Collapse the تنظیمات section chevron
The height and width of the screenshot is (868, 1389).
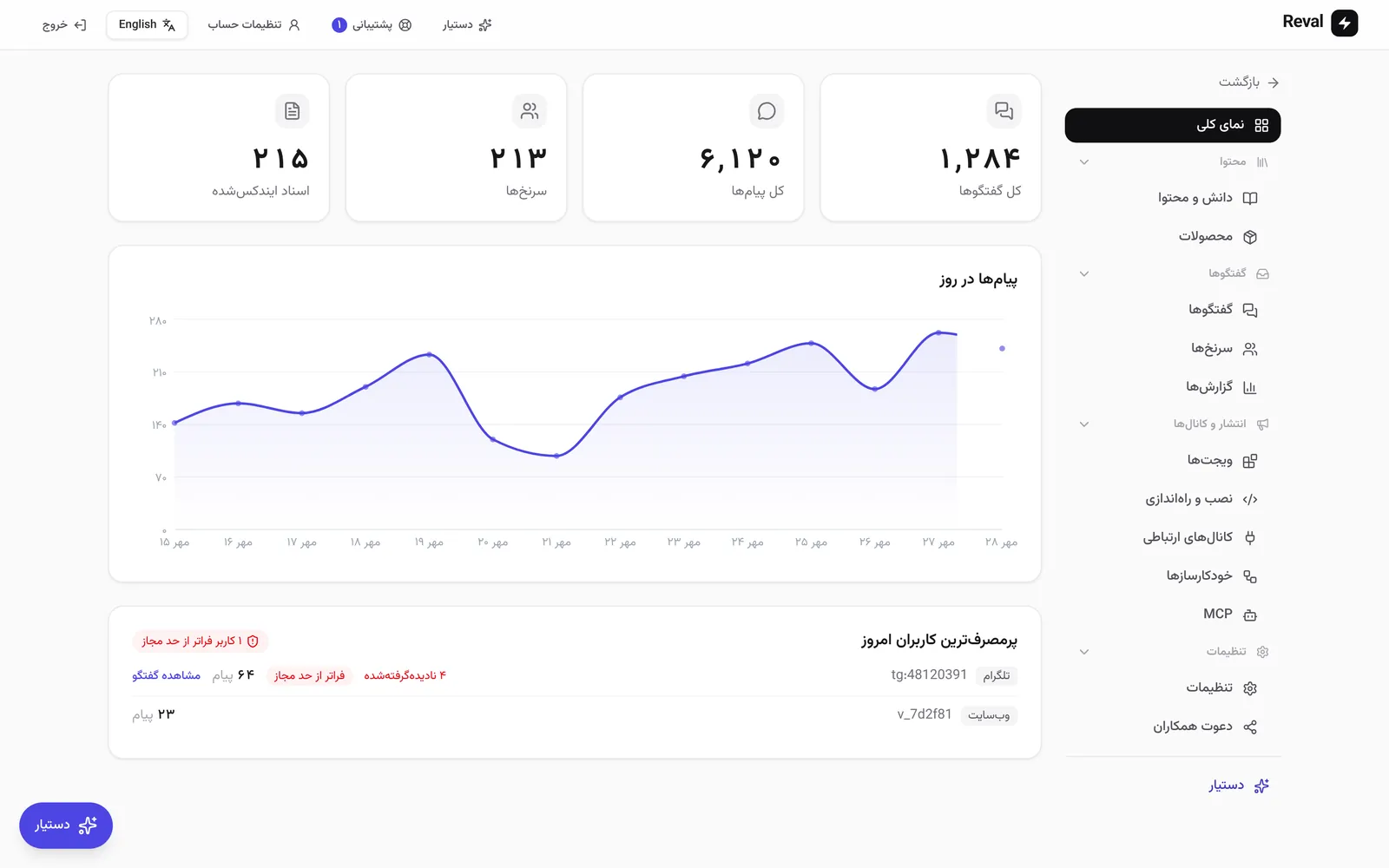1084,652
